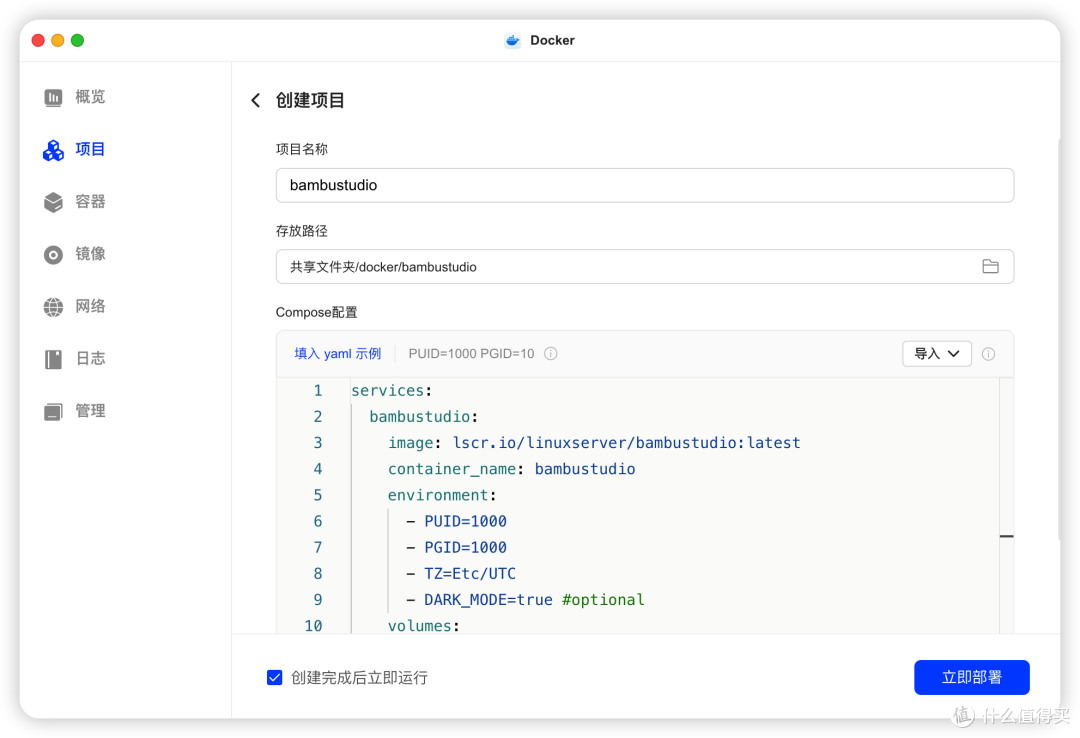Screen dimensions: 1080x738
Task: Switch to 日志 section
Action: coord(90,359)
